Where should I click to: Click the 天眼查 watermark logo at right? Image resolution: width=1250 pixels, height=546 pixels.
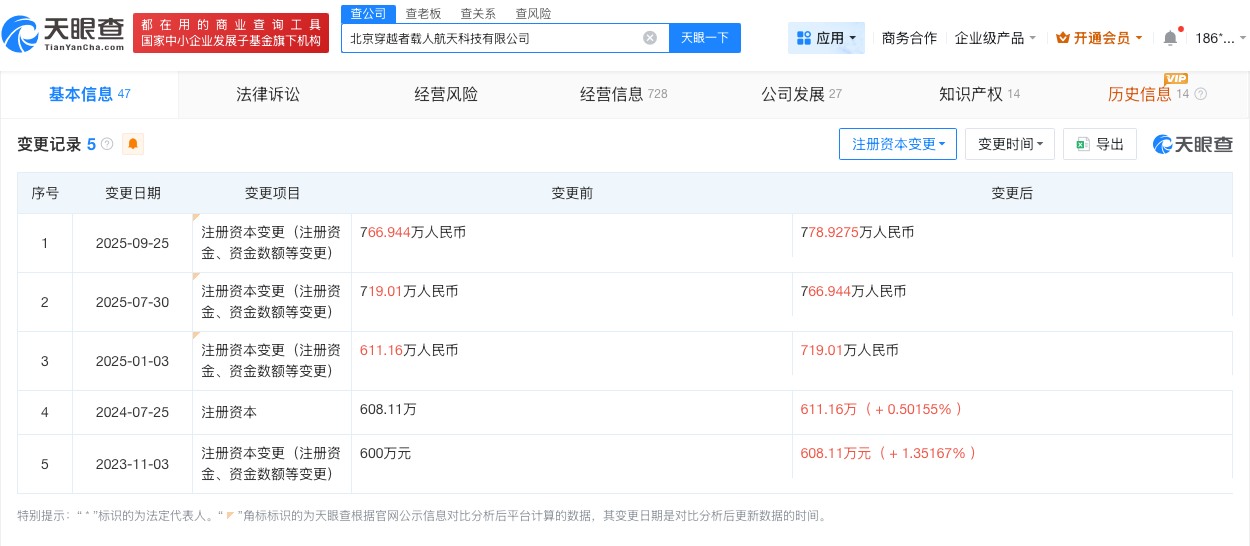[1192, 144]
